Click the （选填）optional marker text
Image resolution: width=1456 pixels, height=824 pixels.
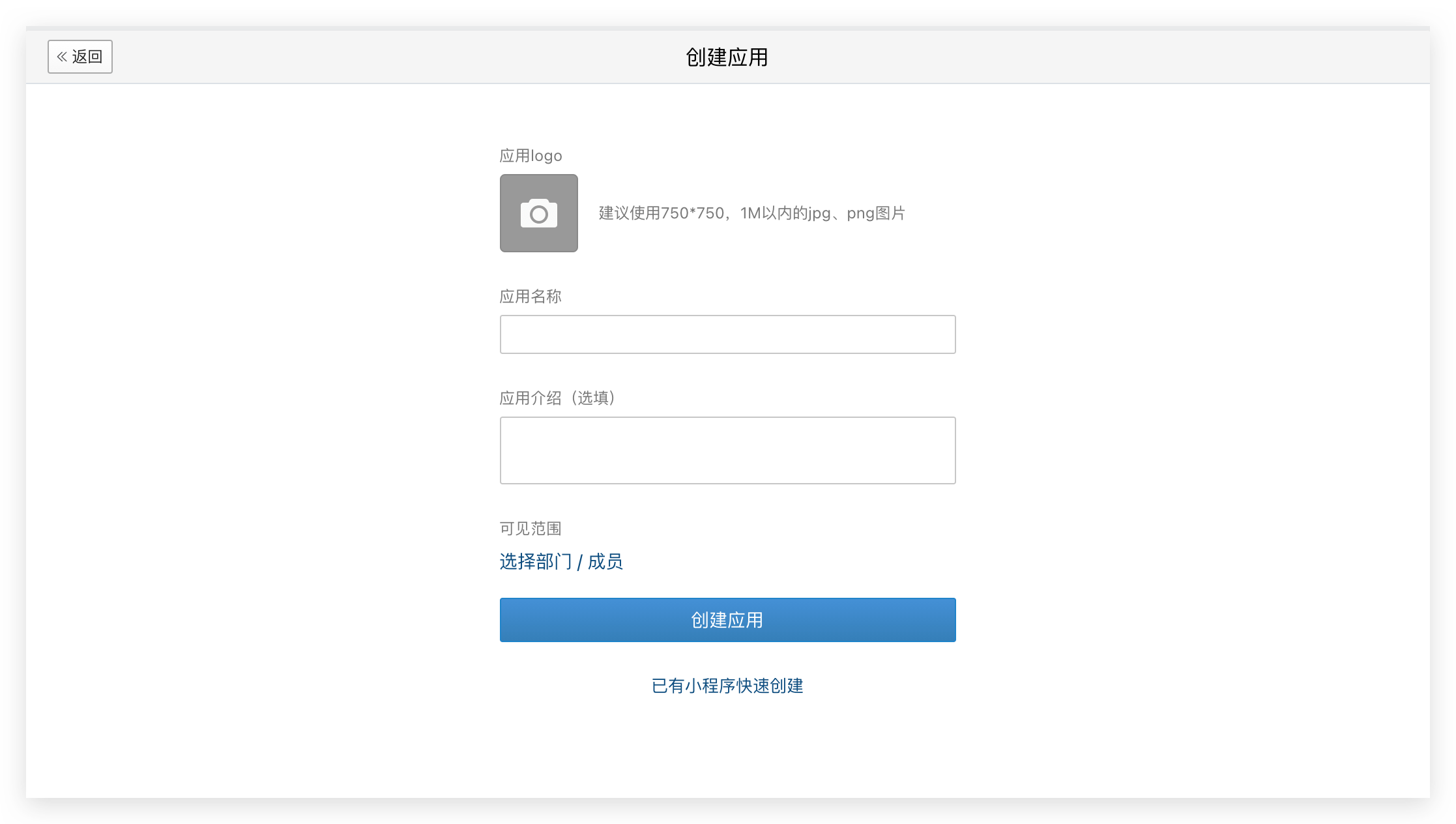593,398
